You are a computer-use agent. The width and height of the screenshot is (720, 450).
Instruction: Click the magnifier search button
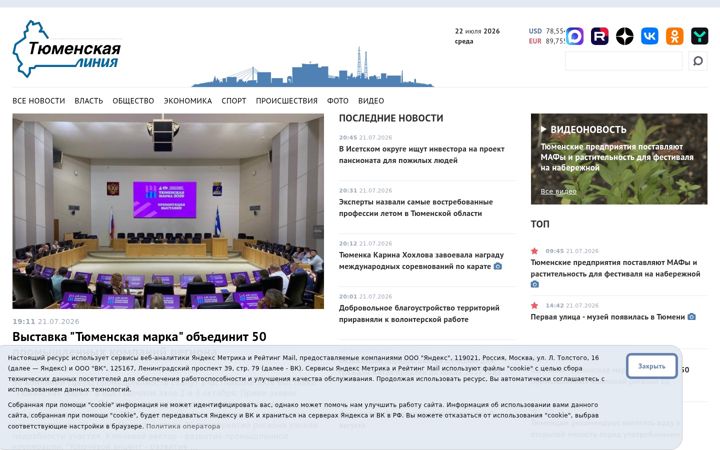coord(698,61)
